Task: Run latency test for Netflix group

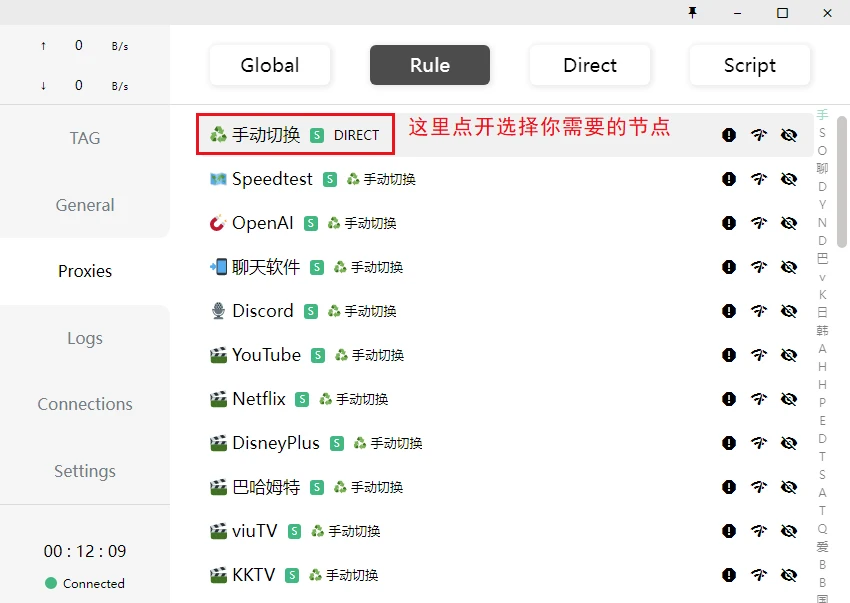Action: tap(759, 399)
